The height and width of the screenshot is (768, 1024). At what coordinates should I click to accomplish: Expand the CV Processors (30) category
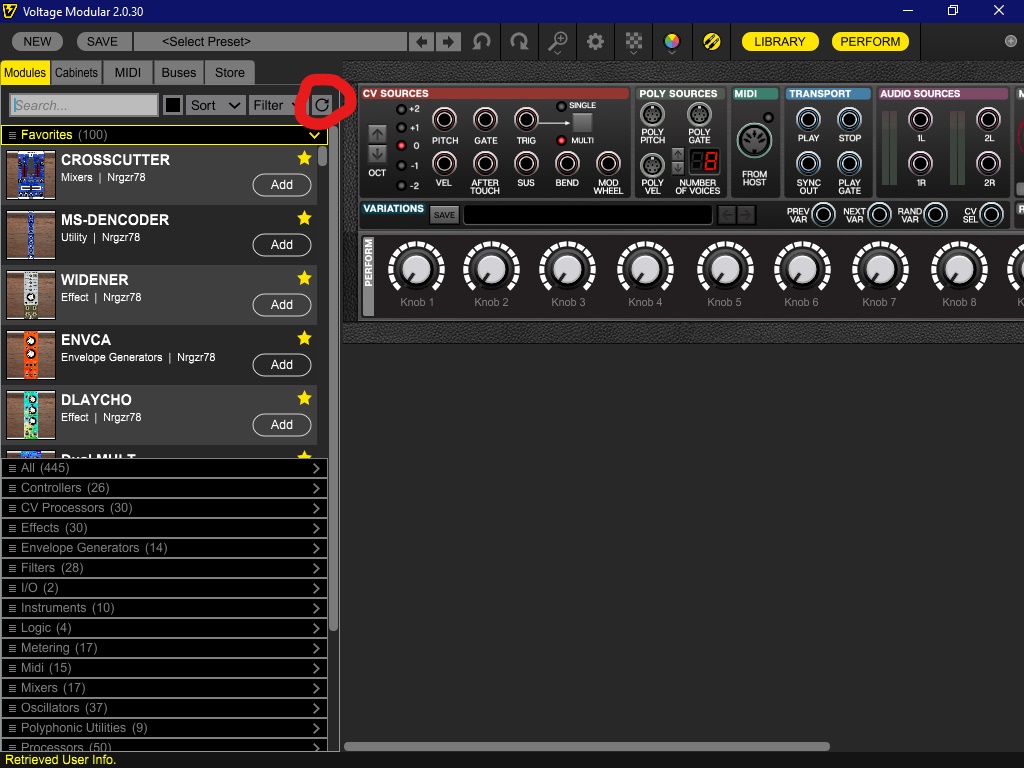tap(165, 508)
